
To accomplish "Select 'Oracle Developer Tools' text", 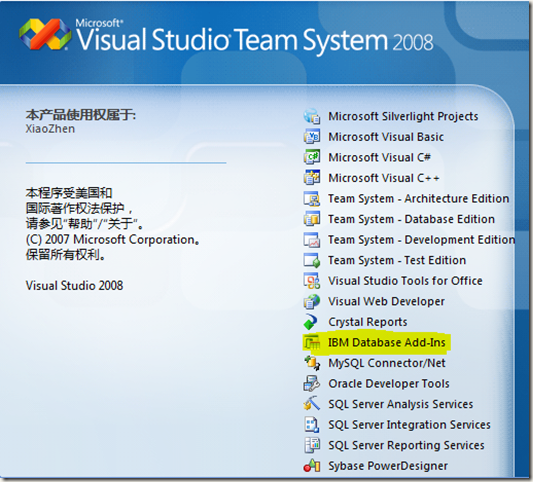I will (x=389, y=384).
